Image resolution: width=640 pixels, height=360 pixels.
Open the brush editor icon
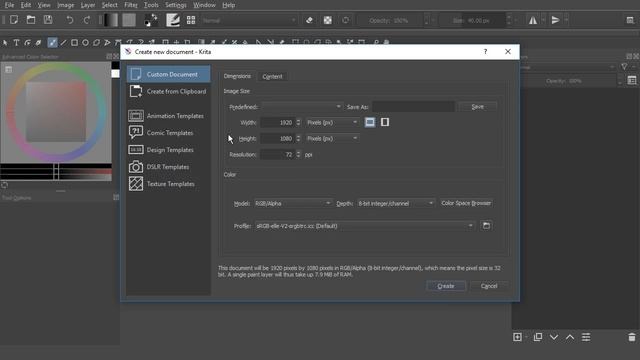pos(173,20)
